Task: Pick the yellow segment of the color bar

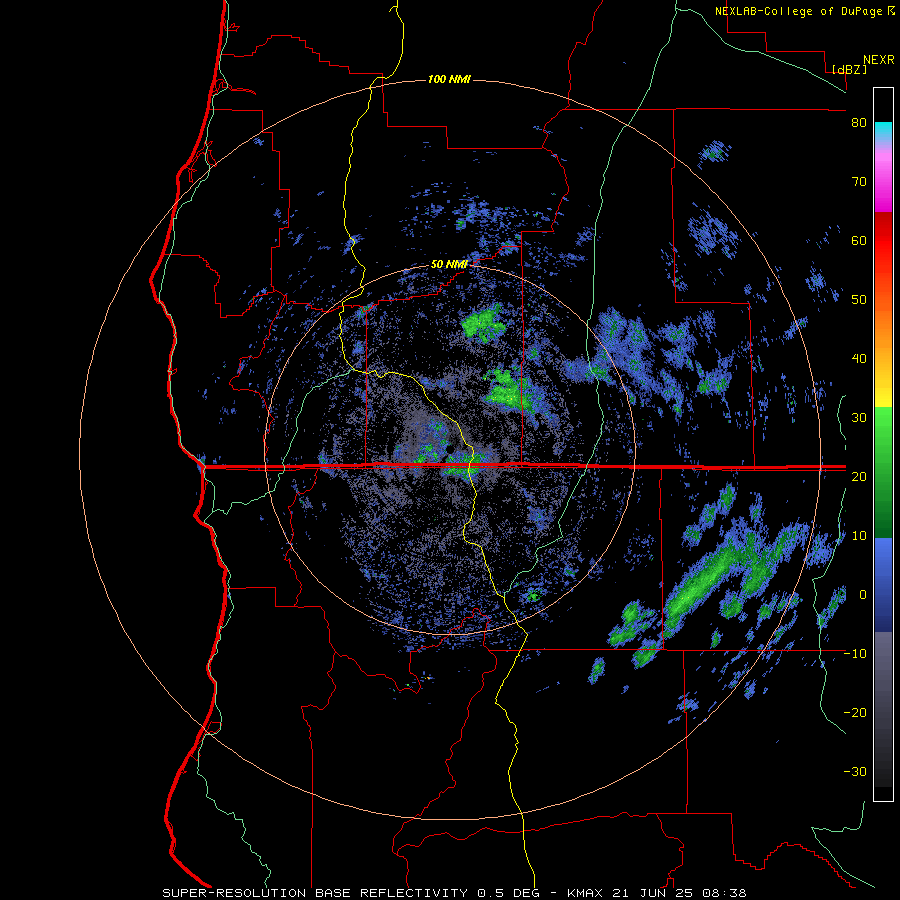Action: click(883, 393)
